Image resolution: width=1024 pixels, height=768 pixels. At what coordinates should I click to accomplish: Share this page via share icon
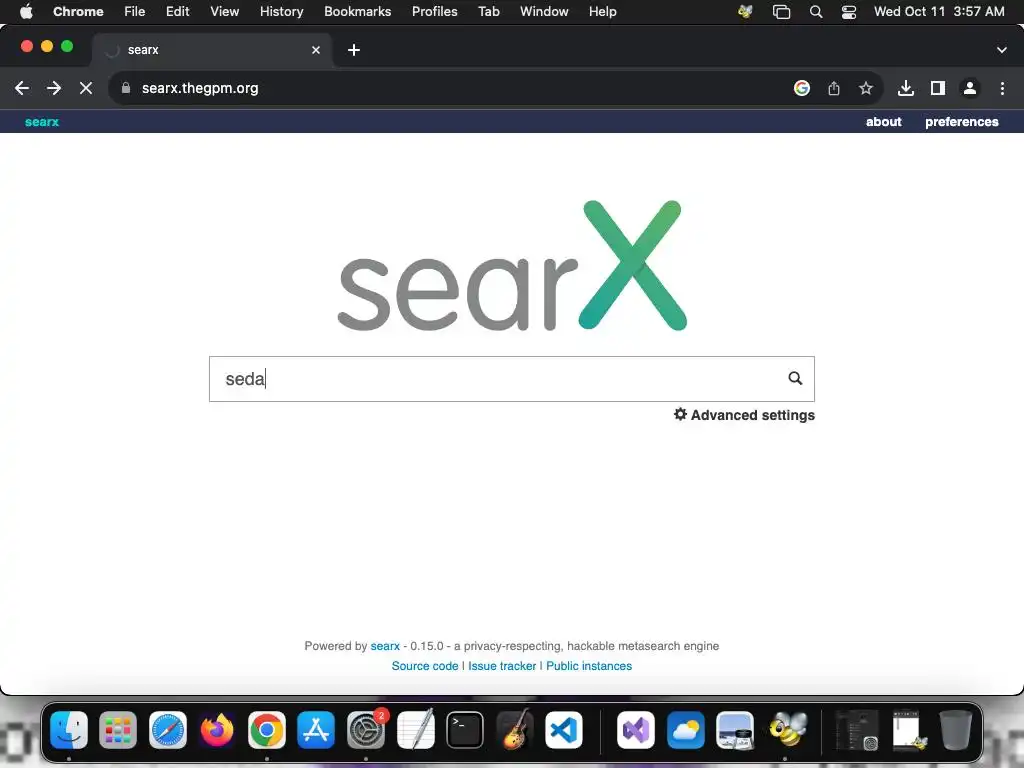pos(834,88)
